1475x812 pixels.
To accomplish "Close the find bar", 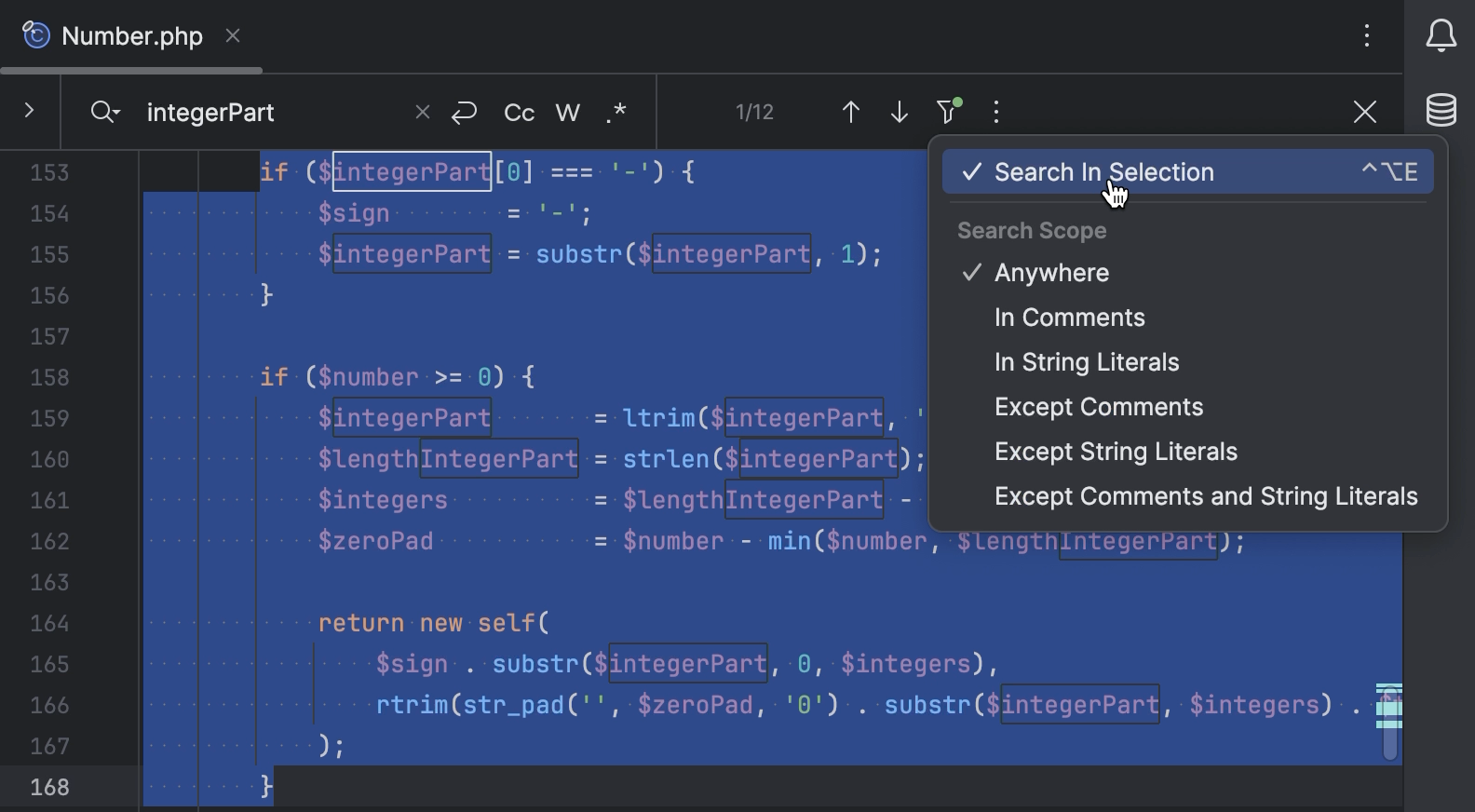I will 1364,113.
